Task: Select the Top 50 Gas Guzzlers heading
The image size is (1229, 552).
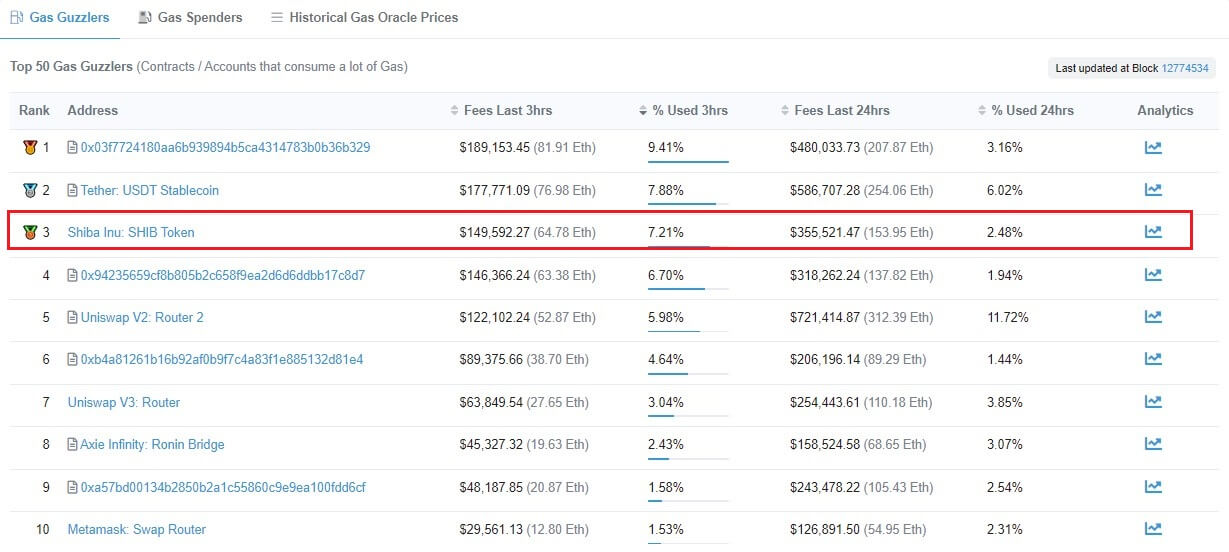Action: [x=71, y=67]
